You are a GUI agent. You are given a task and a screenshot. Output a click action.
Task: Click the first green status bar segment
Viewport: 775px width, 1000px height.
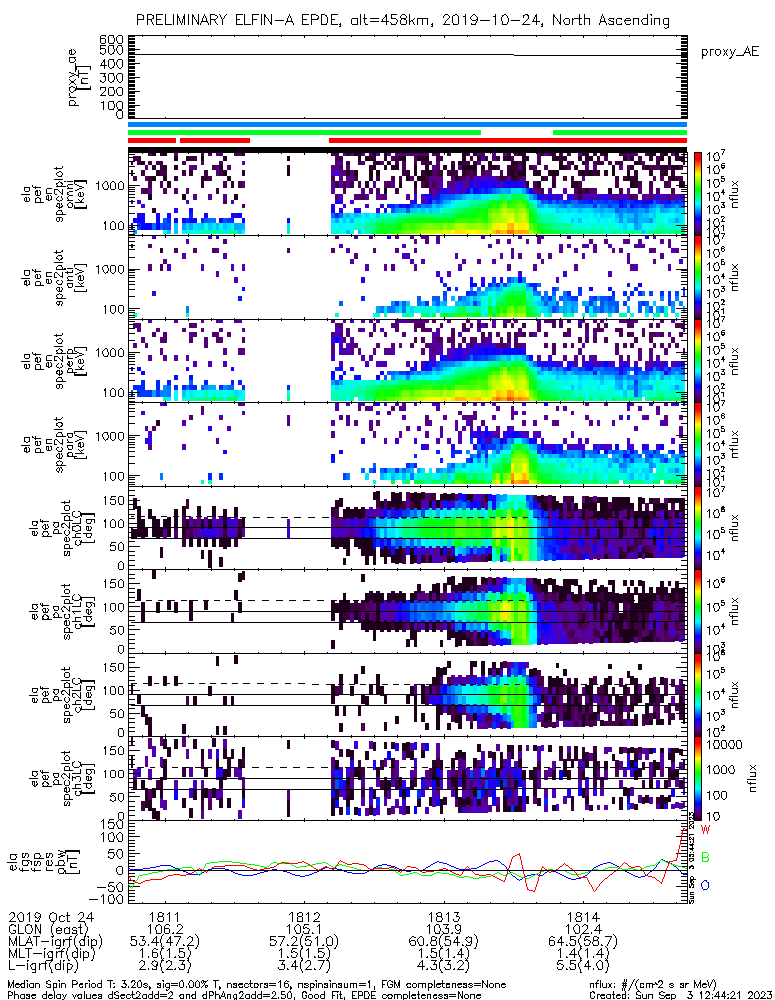(x=304, y=133)
